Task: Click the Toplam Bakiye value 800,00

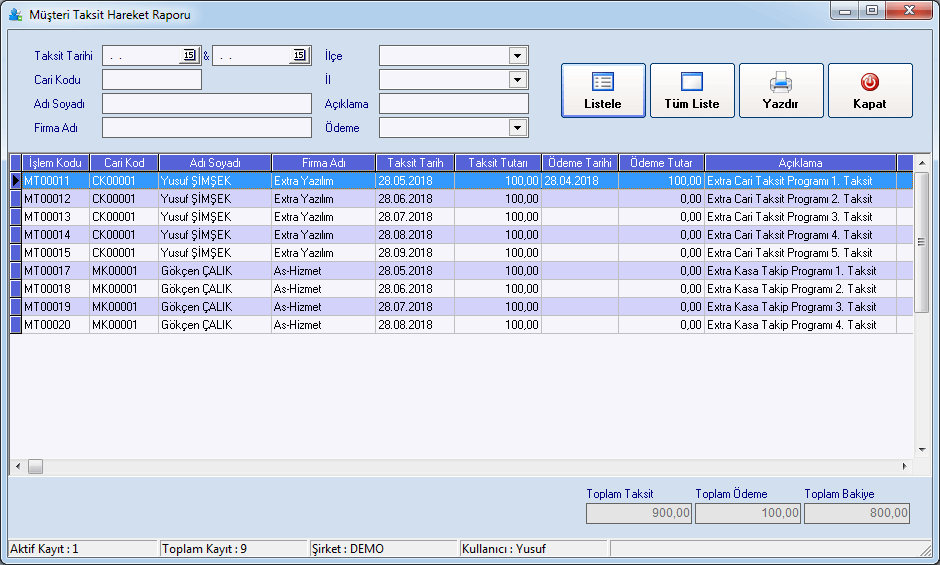Action: click(857, 513)
